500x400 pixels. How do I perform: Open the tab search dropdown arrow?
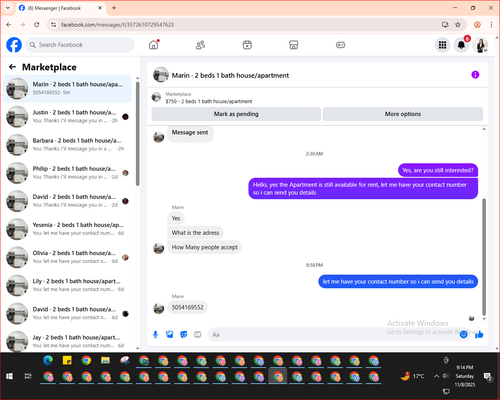pyautogui.click(x=8, y=8)
